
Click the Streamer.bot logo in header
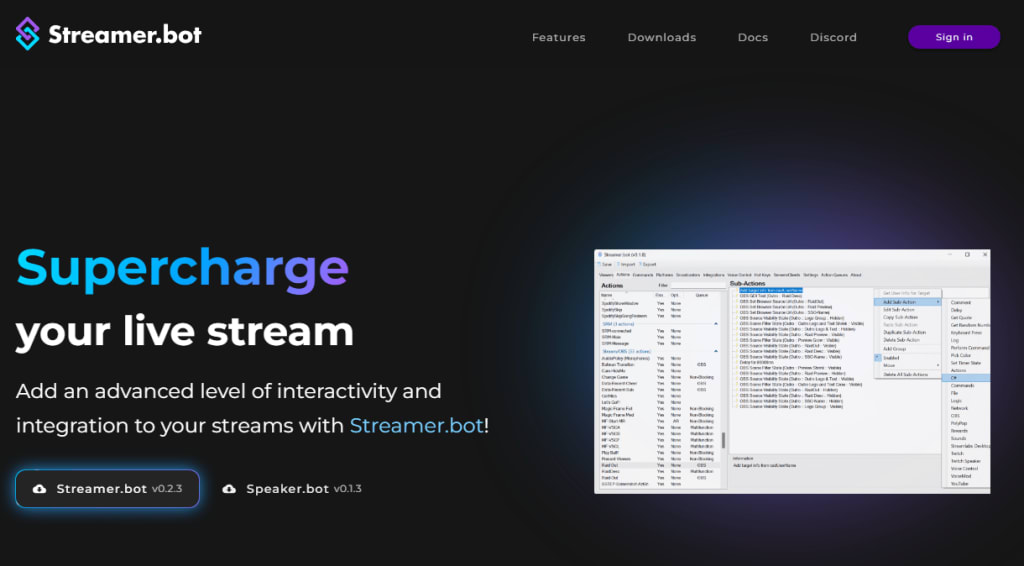click(x=108, y=34)
